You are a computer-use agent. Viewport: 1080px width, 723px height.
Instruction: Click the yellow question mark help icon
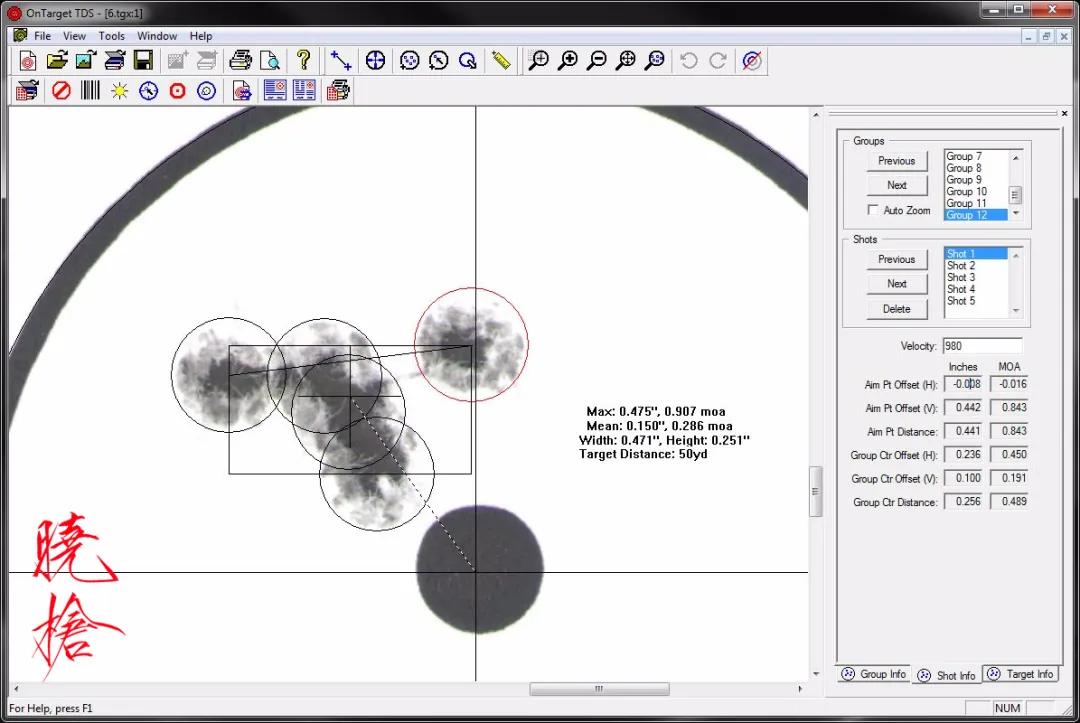click(303, 61)
